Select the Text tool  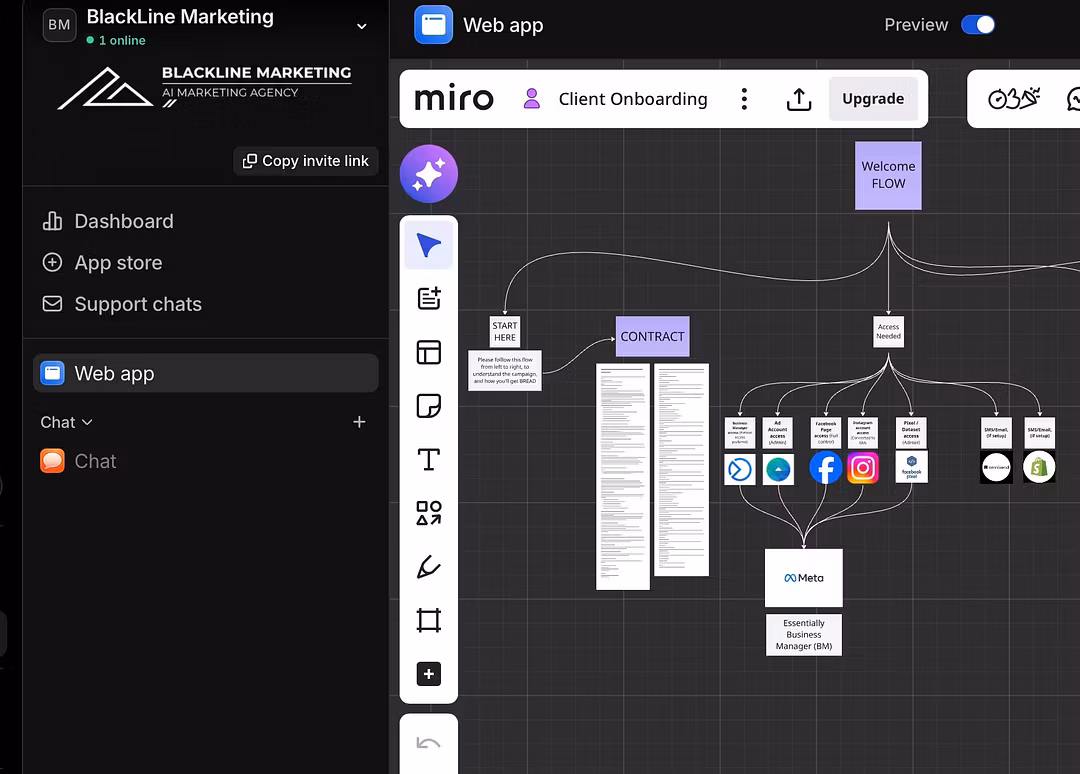click(x=428, y=459)
